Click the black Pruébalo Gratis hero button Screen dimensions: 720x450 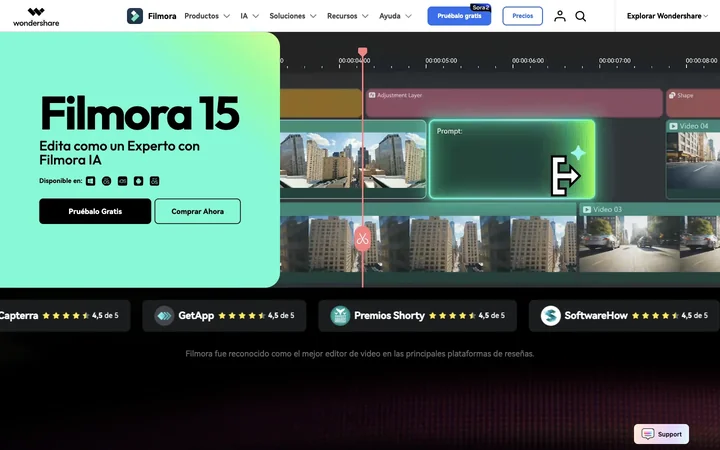pyautogui.click(x=95, y=211)
